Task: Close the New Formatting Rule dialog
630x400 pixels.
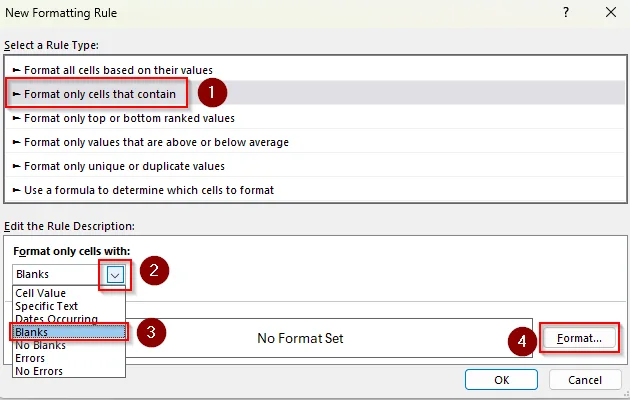Action: (x=611, y=12)
